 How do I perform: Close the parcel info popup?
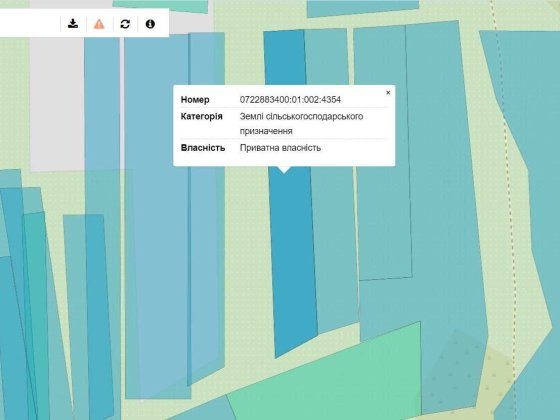(x=388, y=93)
